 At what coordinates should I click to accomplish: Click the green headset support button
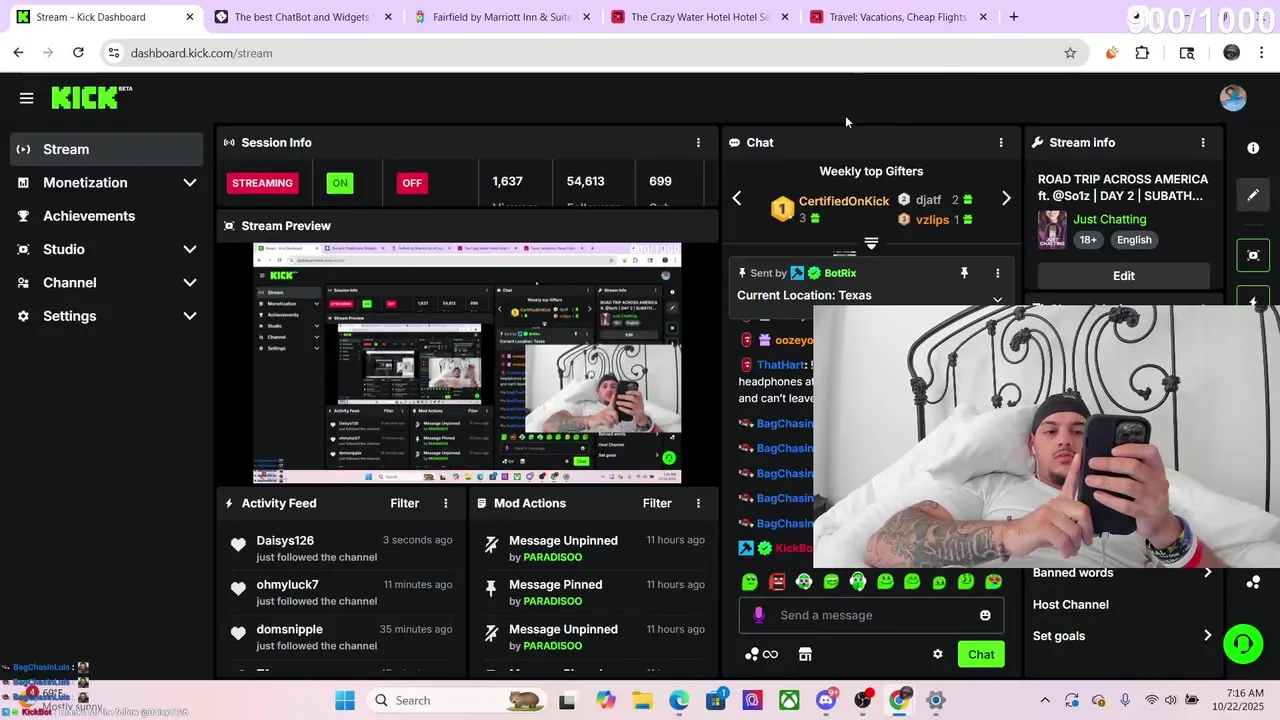[x=1243, y=643]
